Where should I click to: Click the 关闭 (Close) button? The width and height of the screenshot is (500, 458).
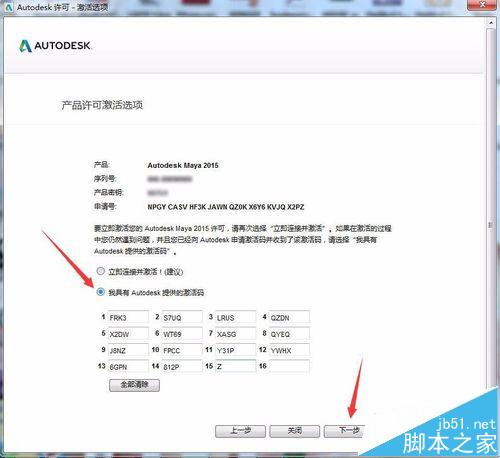(x=295, y=431)
